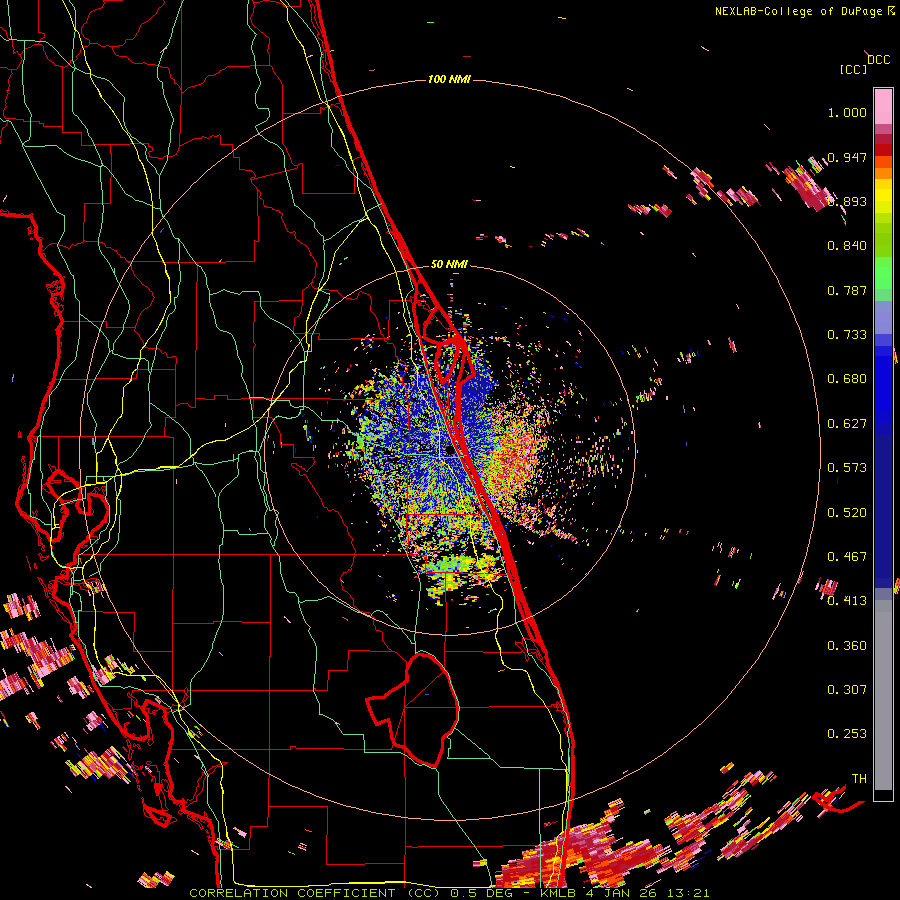Image resolution: width=900 pixels, height=900 pixels.
Task: Click the red Lake Okeechobee outline
Action: (413, 709)
